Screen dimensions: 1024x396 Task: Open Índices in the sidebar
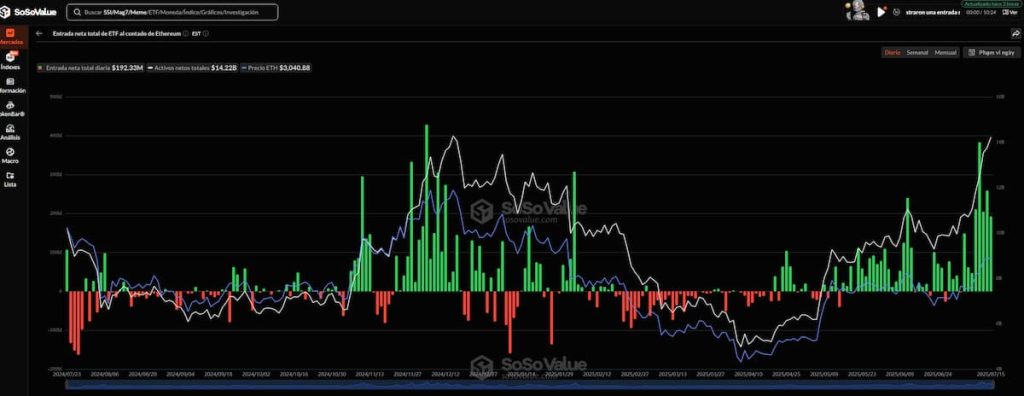coord(10,62)
